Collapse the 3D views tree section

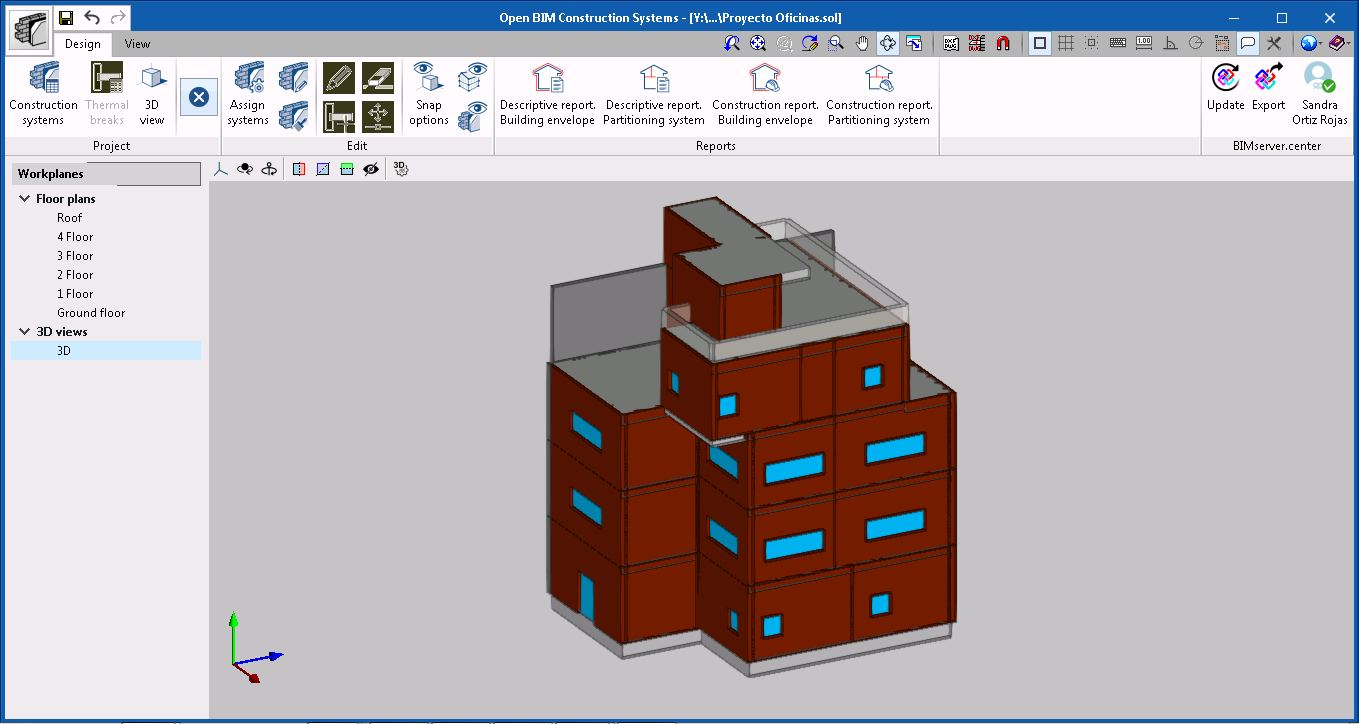24,331
